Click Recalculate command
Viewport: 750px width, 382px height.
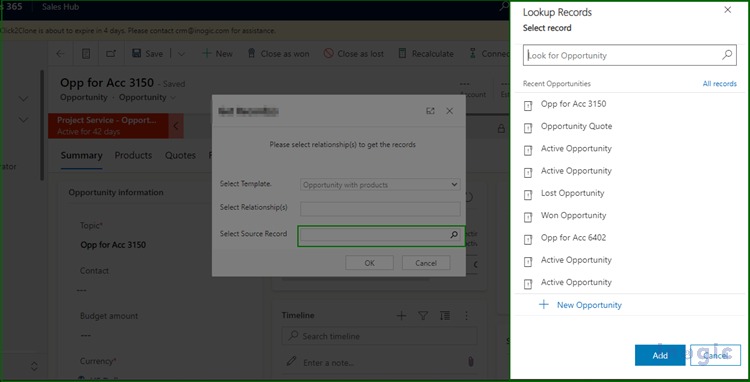(x=426, y=54)
